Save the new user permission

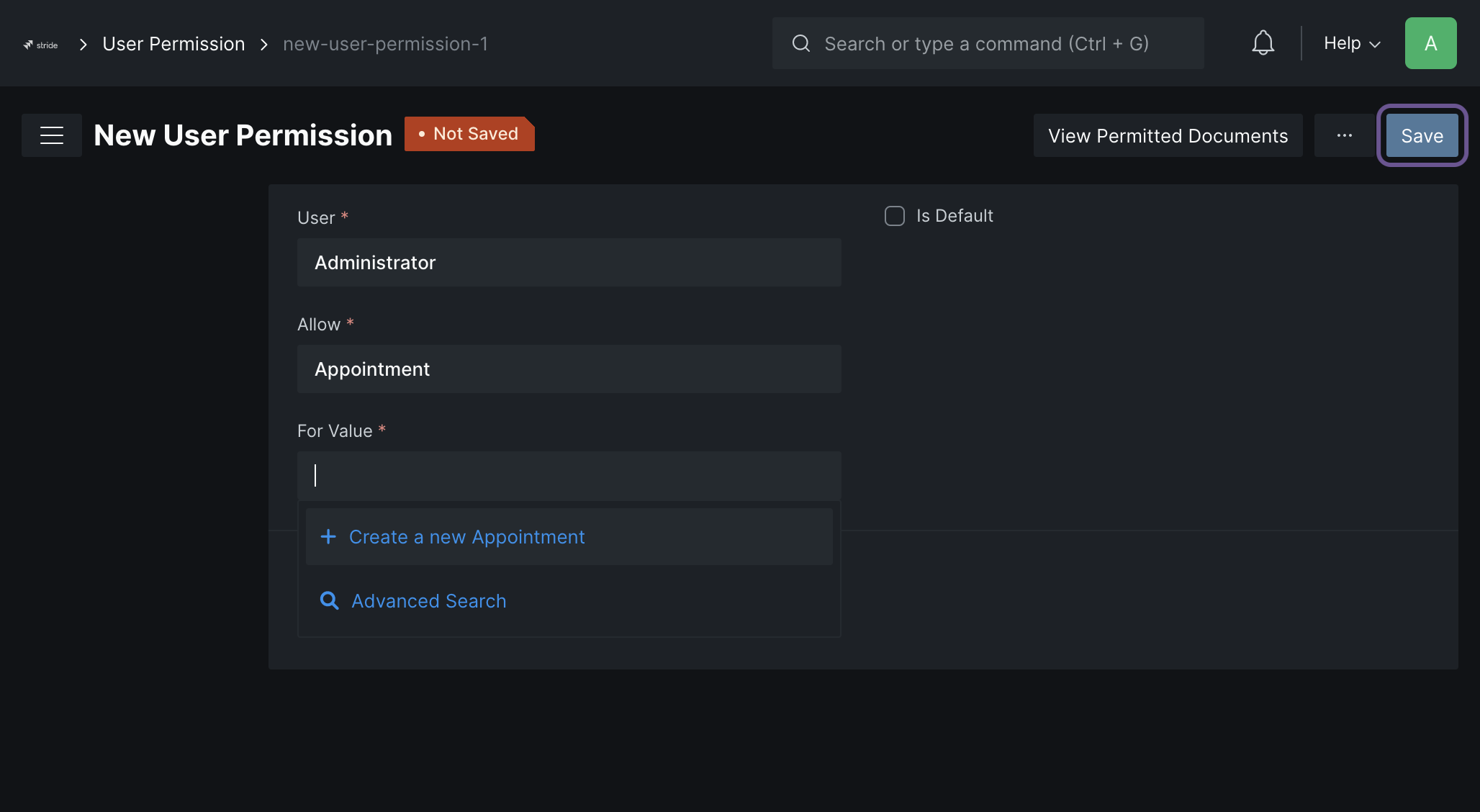coord(1422,135)
